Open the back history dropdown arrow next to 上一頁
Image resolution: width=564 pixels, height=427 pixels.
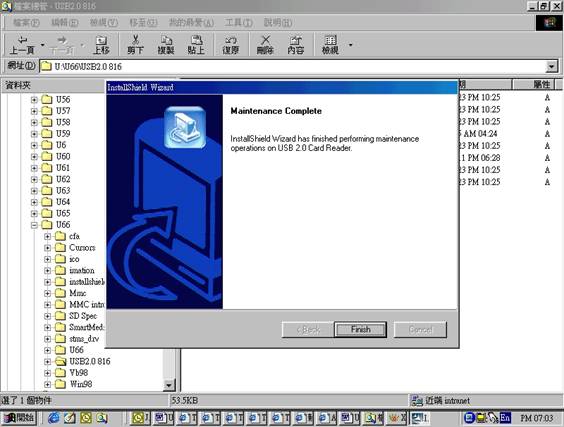(x=42, y=45)
